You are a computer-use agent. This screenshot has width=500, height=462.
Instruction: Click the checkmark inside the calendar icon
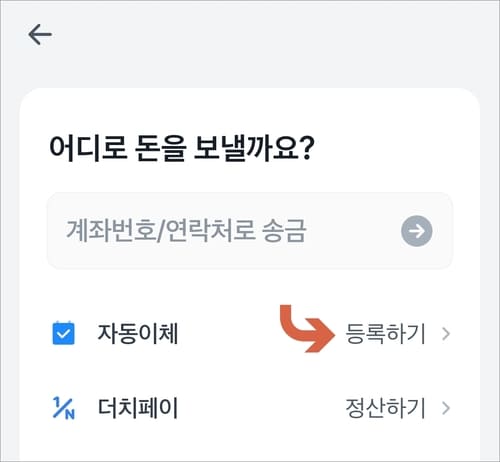(64, 334)
